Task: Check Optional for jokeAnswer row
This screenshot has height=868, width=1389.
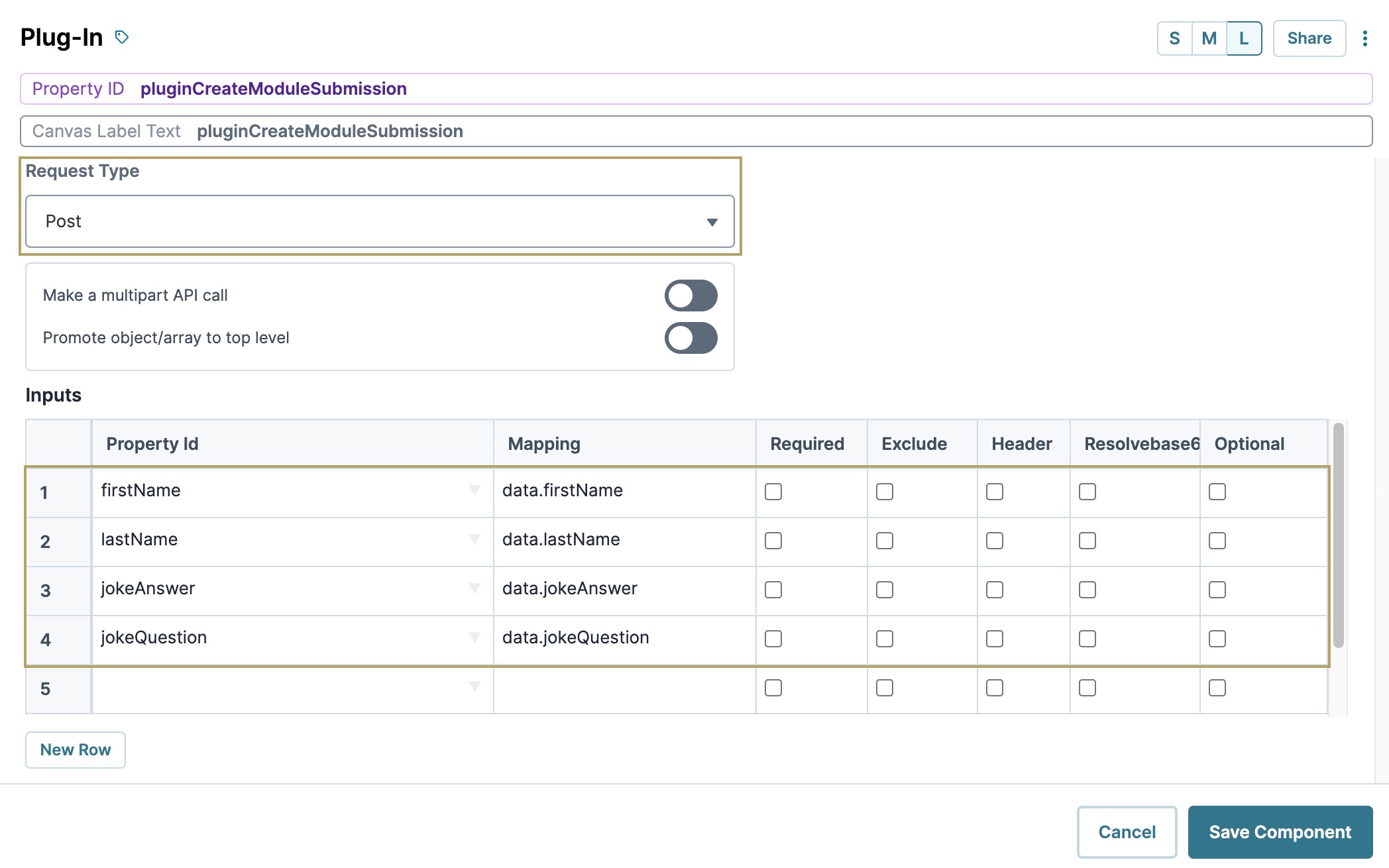Action: click(x=1217, y=590)
